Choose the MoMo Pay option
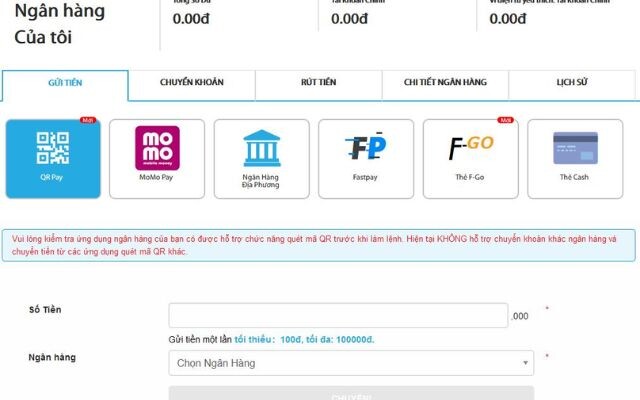The image size is (640, 400). tap(157, 159)
